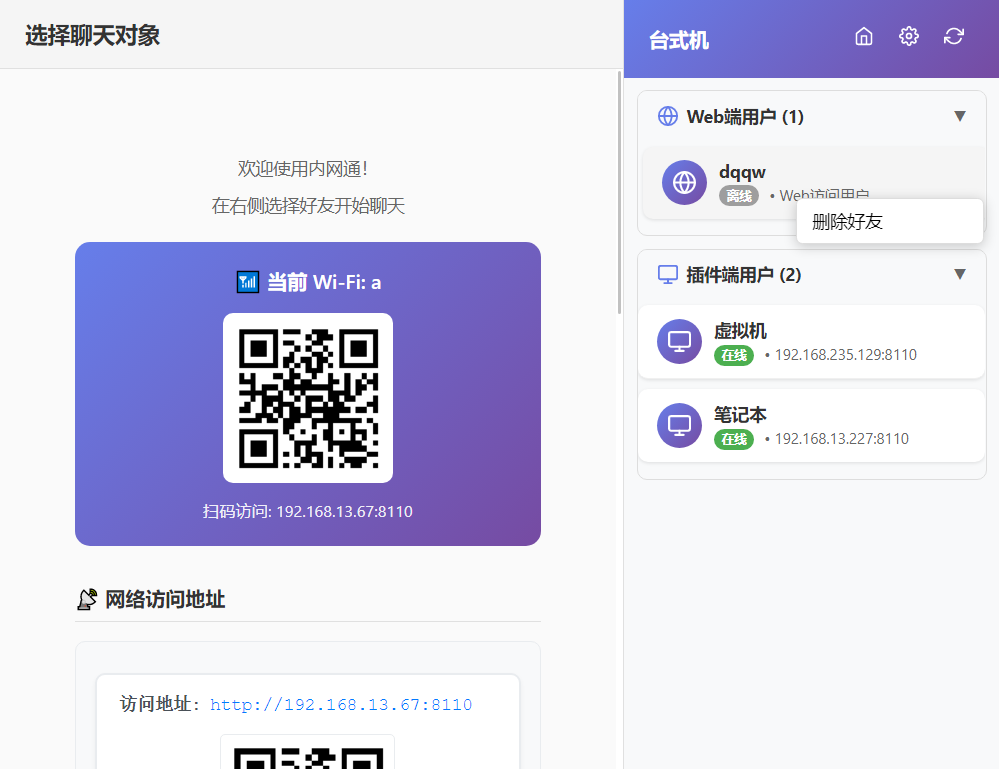Click the 虚拟机 monitor avatar icon
Viewport: 999px width, 769px height.
(x=679, y=341)
